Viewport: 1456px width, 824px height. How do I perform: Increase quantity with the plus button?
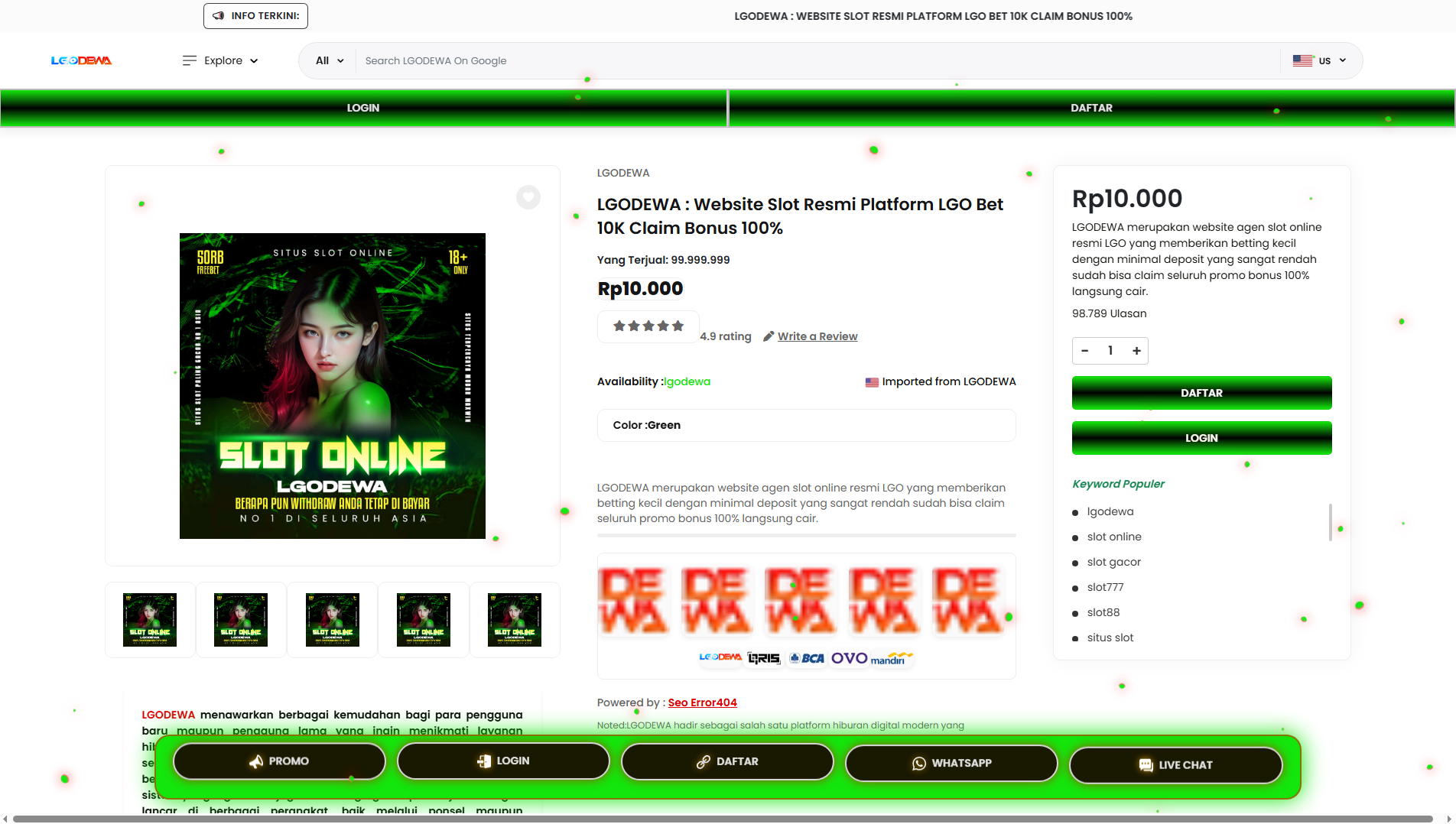1136,351
